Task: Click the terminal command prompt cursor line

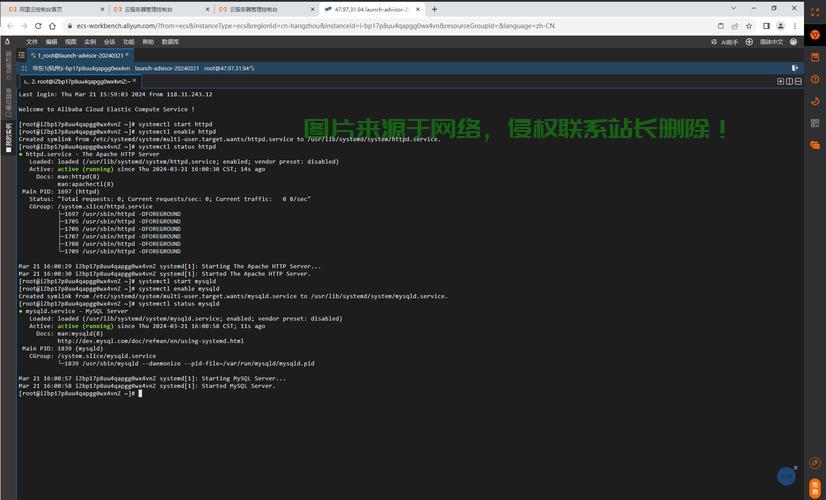Action: click(80, 394)
